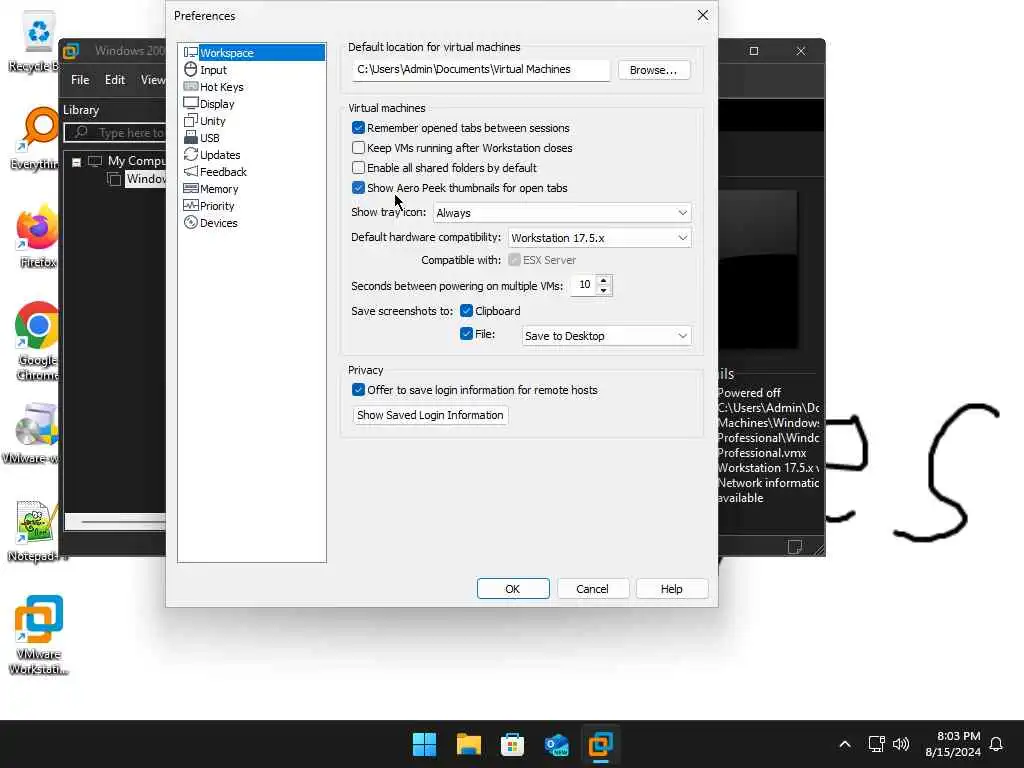1024x768 pixels.
Task: Open the VMware Workstation desktop shortcut
Action: [x=39, y=635]
